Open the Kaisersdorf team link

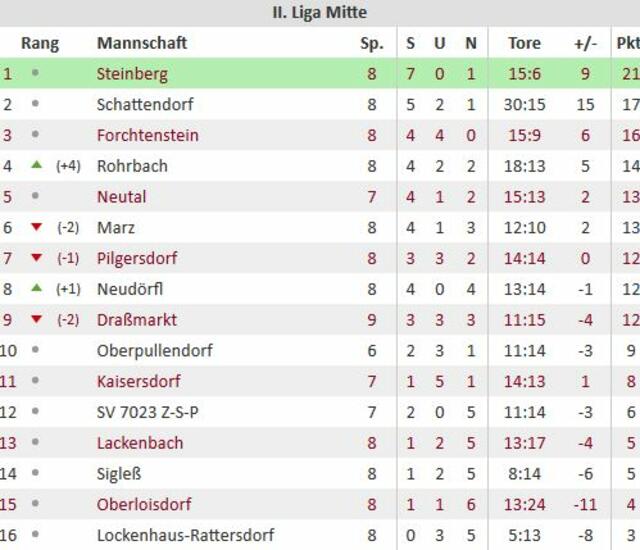[x=139, y=381]
